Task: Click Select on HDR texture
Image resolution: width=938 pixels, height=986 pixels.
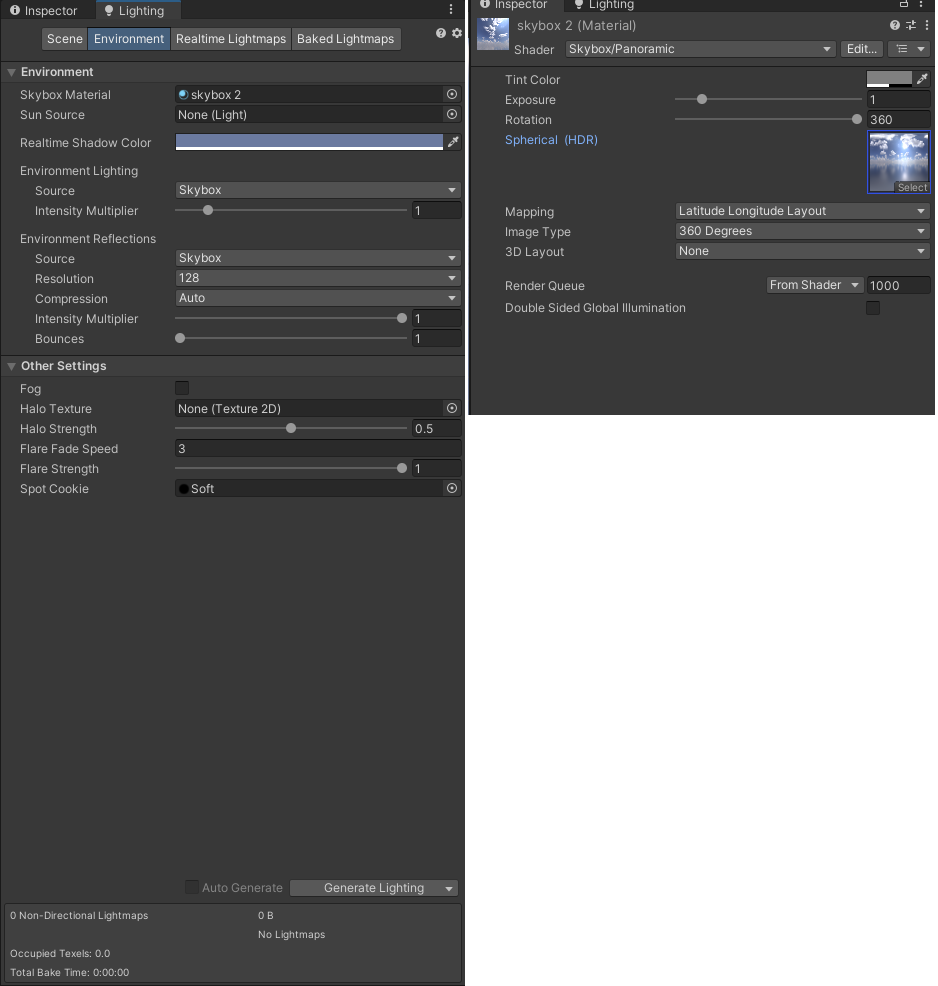Action: pos(912,187)
